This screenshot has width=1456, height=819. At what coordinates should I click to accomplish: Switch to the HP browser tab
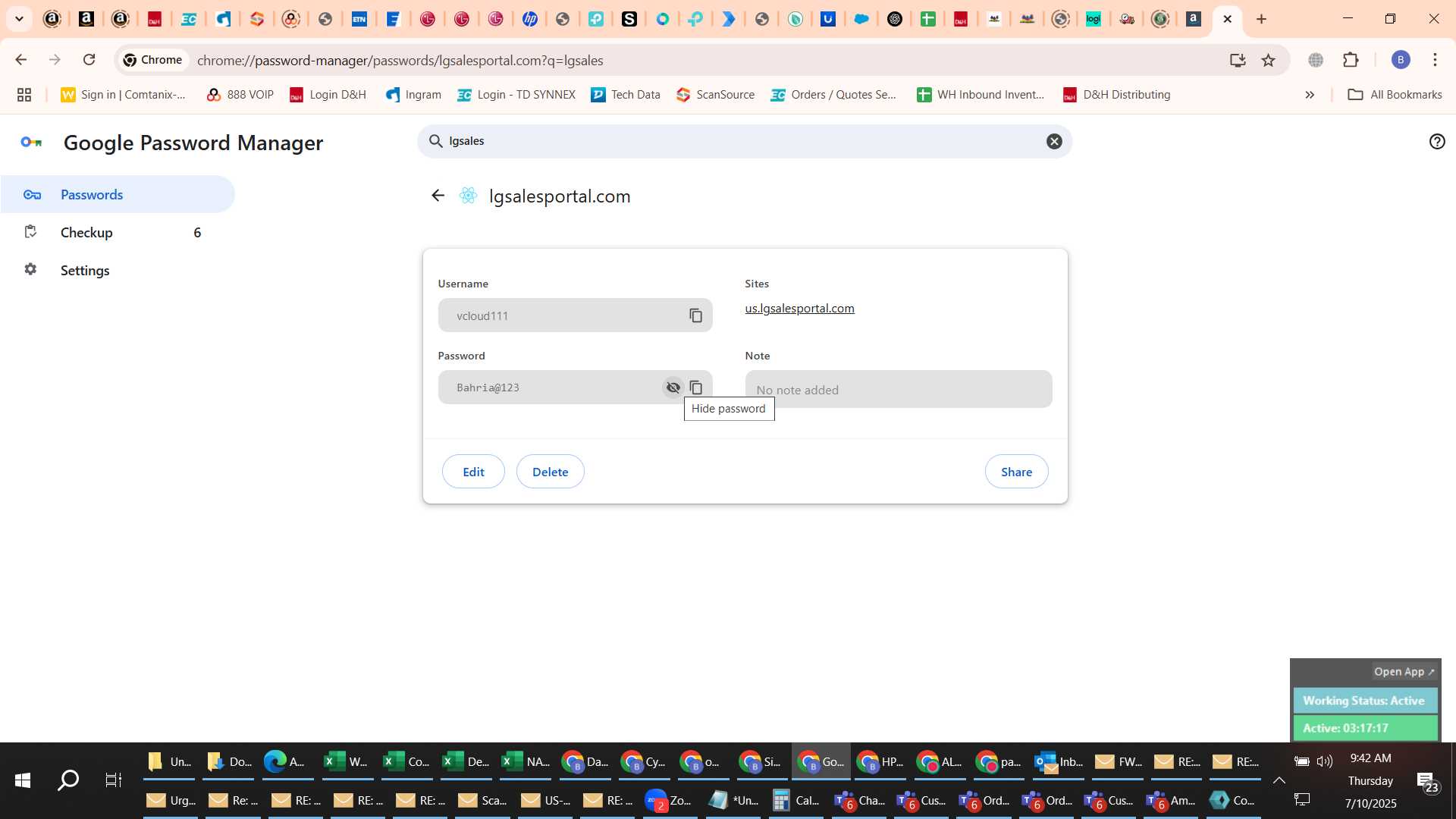click(530, 19)
